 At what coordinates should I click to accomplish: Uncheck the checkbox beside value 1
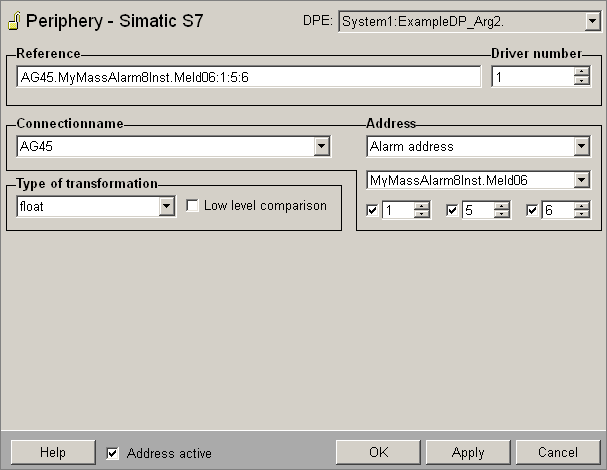click(x=373, y=210)
